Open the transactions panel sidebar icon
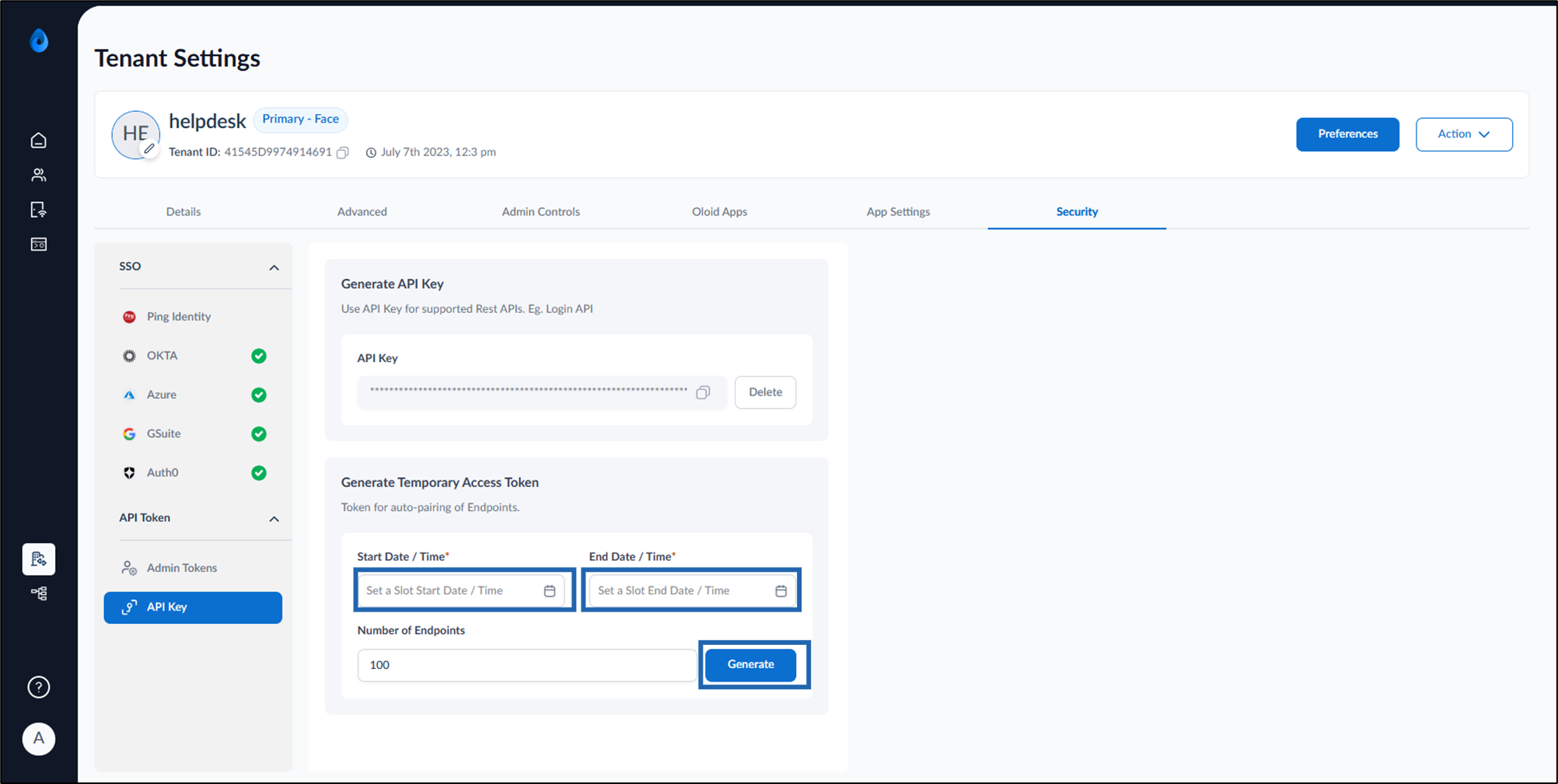Image resolution: width=1558 pixels, height=784 pixels. point(39,245)
